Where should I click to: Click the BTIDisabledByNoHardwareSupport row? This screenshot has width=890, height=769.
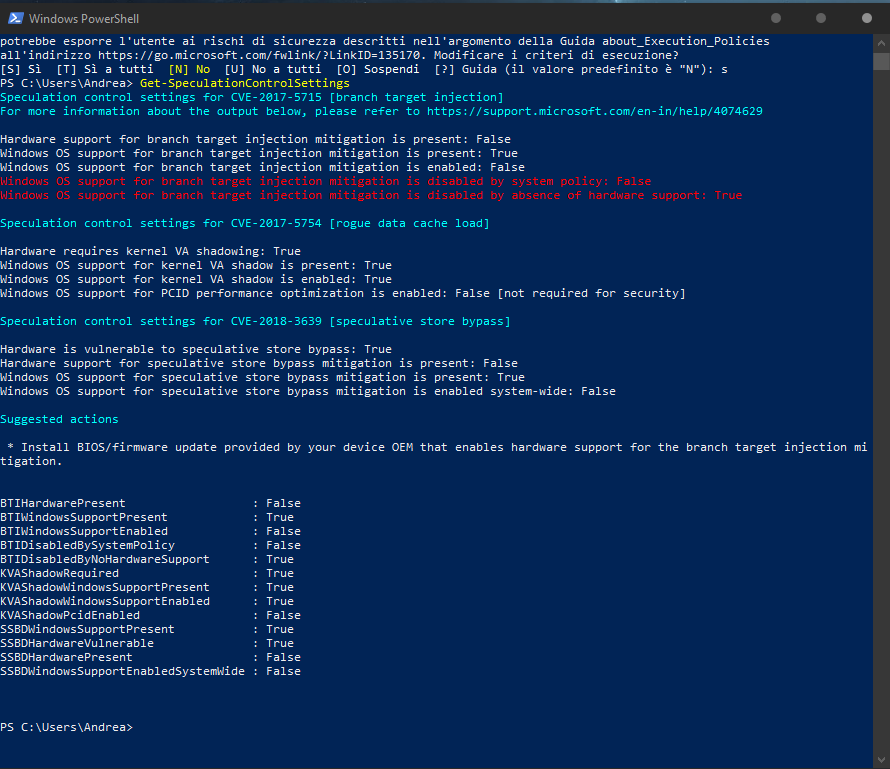pos(147,559)
